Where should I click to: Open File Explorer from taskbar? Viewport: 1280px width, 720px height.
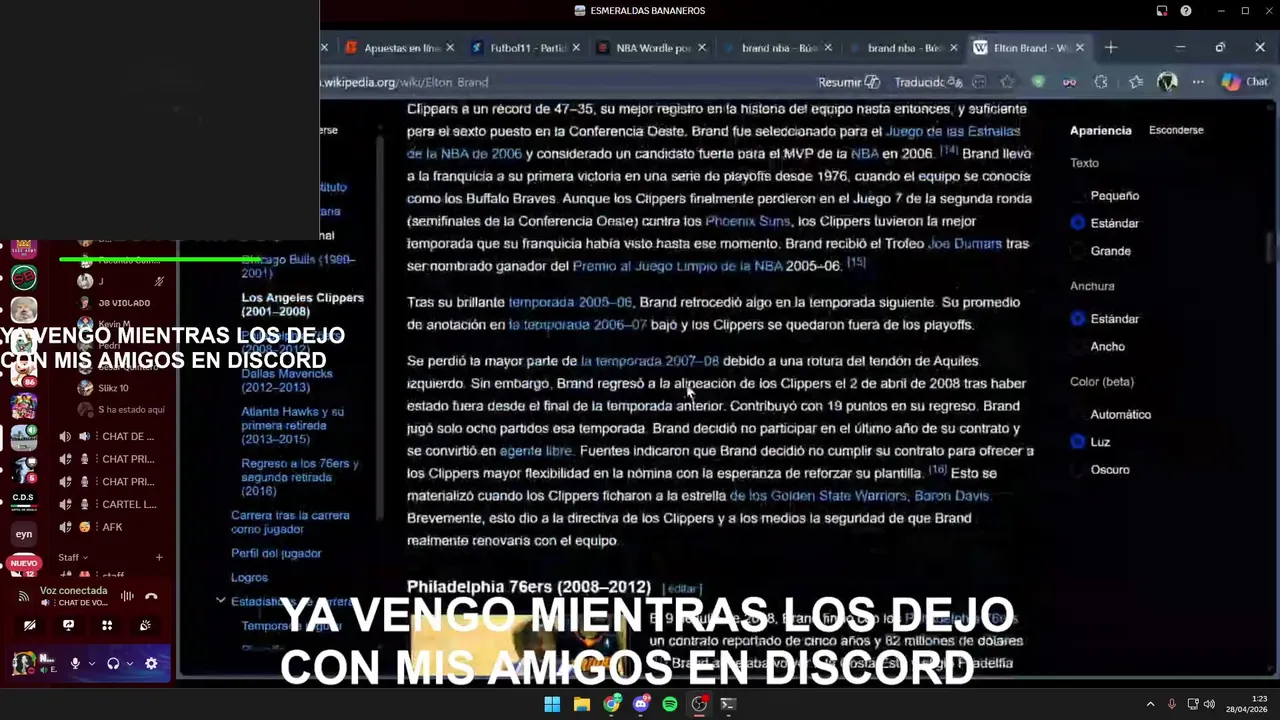click(581, 704)
